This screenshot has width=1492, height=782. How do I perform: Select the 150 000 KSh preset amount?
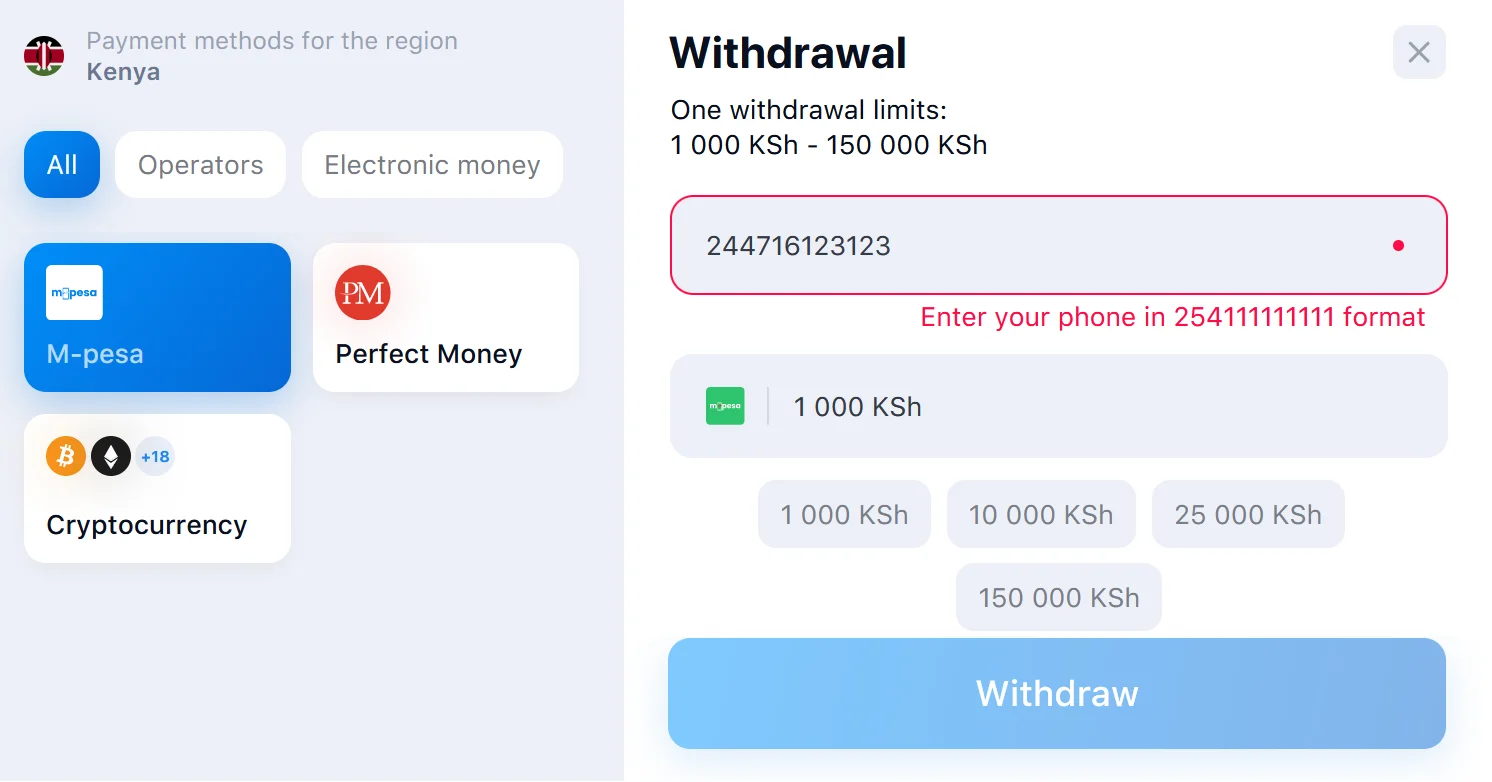click(x=1059, y=597)
